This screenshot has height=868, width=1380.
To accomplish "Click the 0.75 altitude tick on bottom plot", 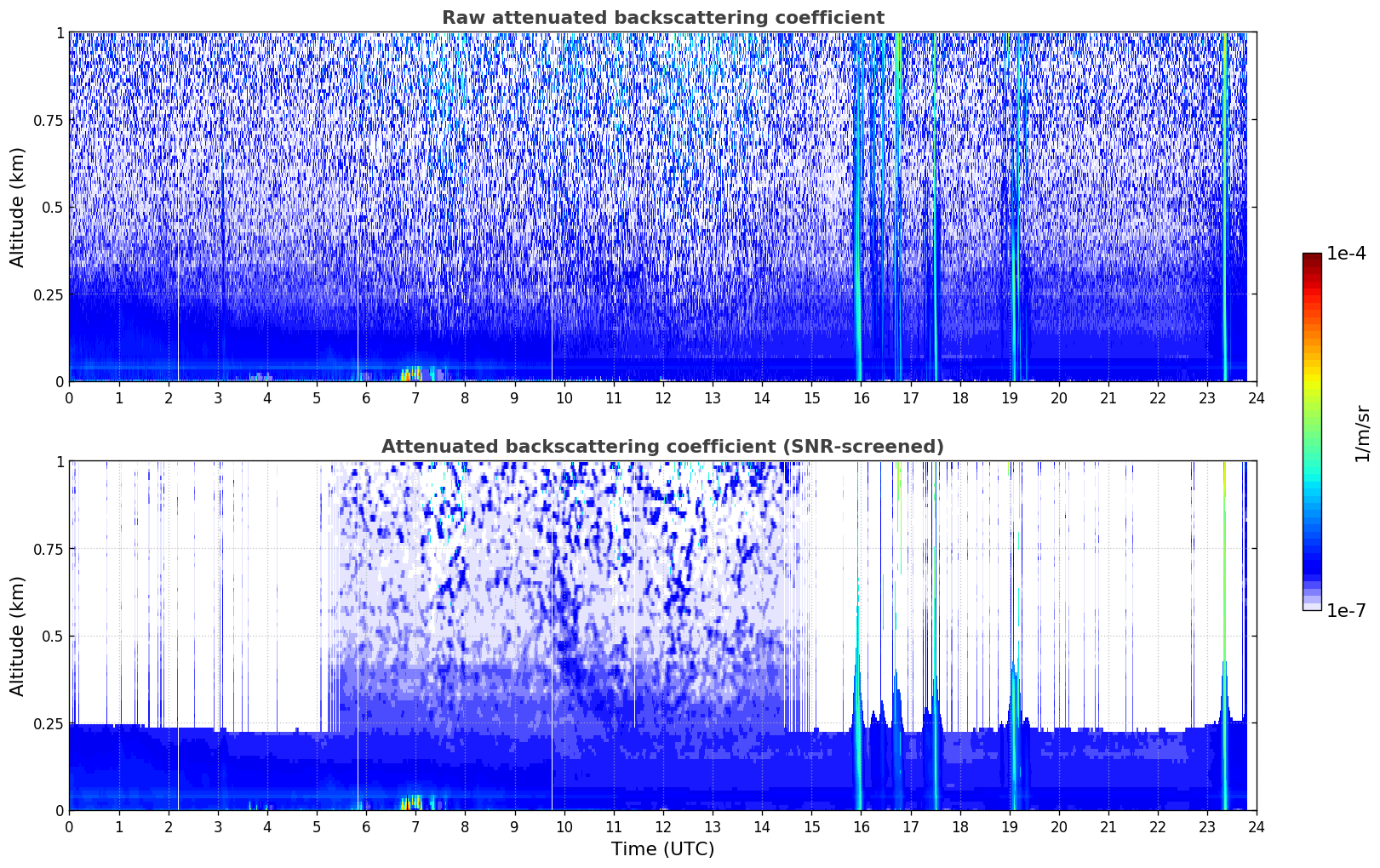I will tap(46, 549).
